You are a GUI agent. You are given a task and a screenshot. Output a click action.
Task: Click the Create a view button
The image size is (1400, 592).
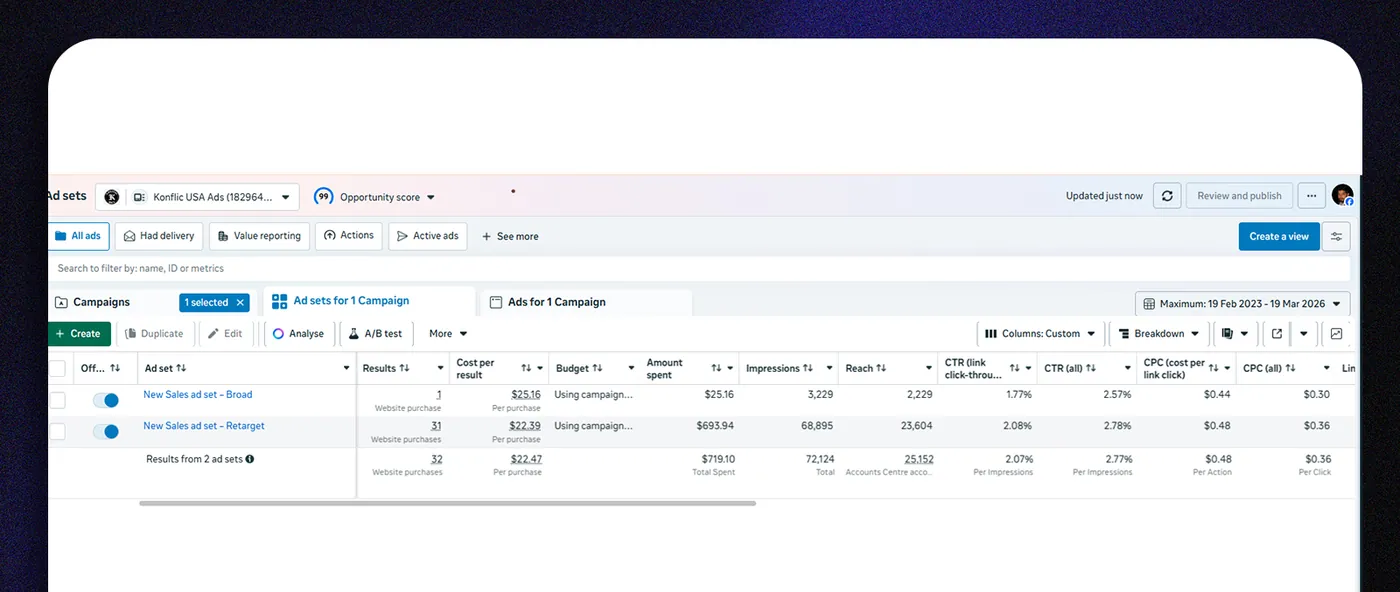click(1279, 236)
